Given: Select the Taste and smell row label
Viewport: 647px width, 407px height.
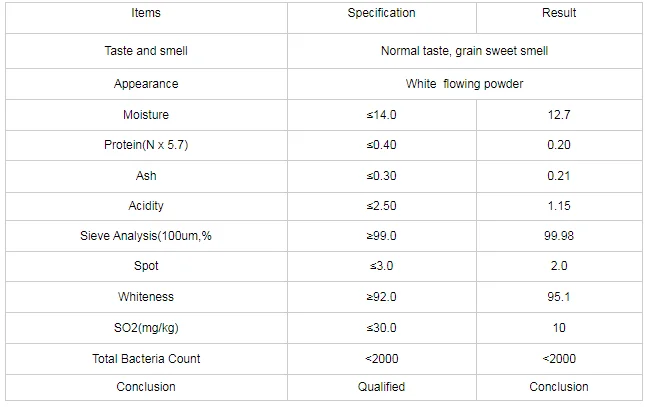Looking at the screenshot, I should 145,51.
